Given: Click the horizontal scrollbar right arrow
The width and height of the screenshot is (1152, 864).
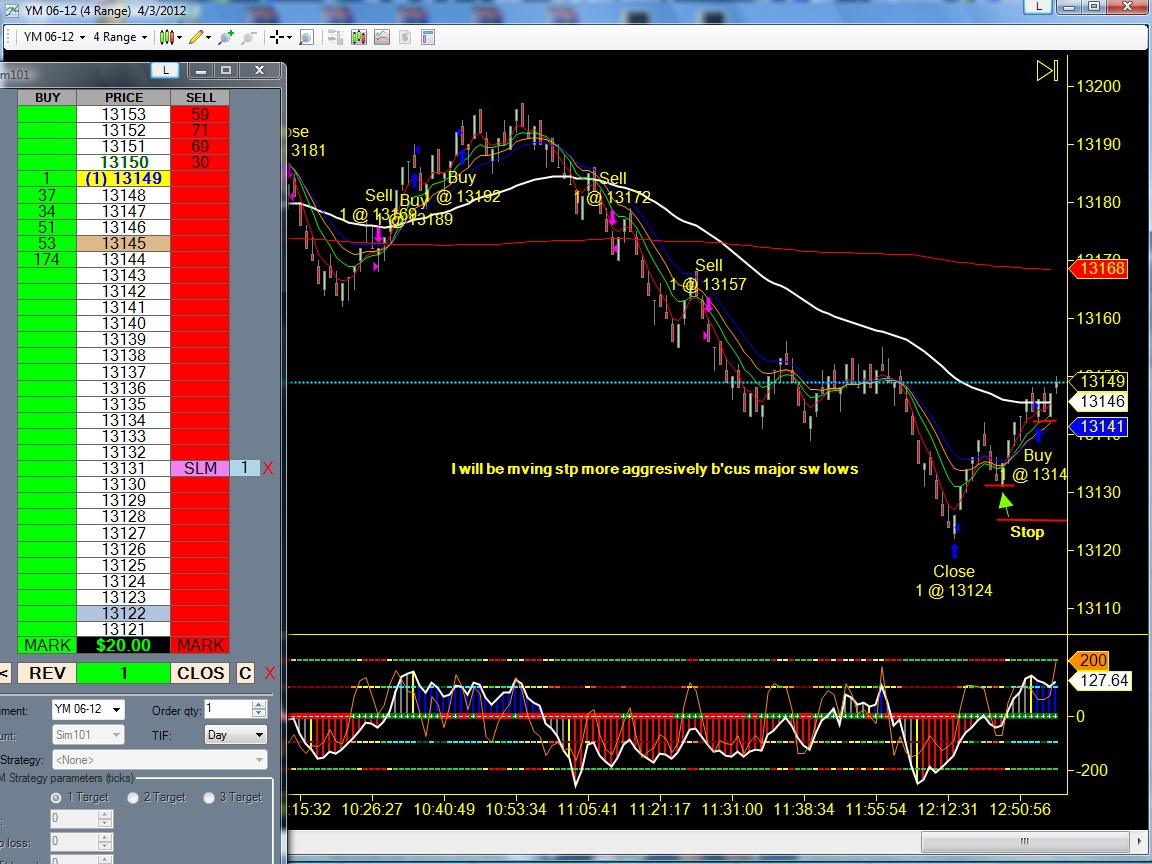Looking at the screenshot, I should 1140,841.
